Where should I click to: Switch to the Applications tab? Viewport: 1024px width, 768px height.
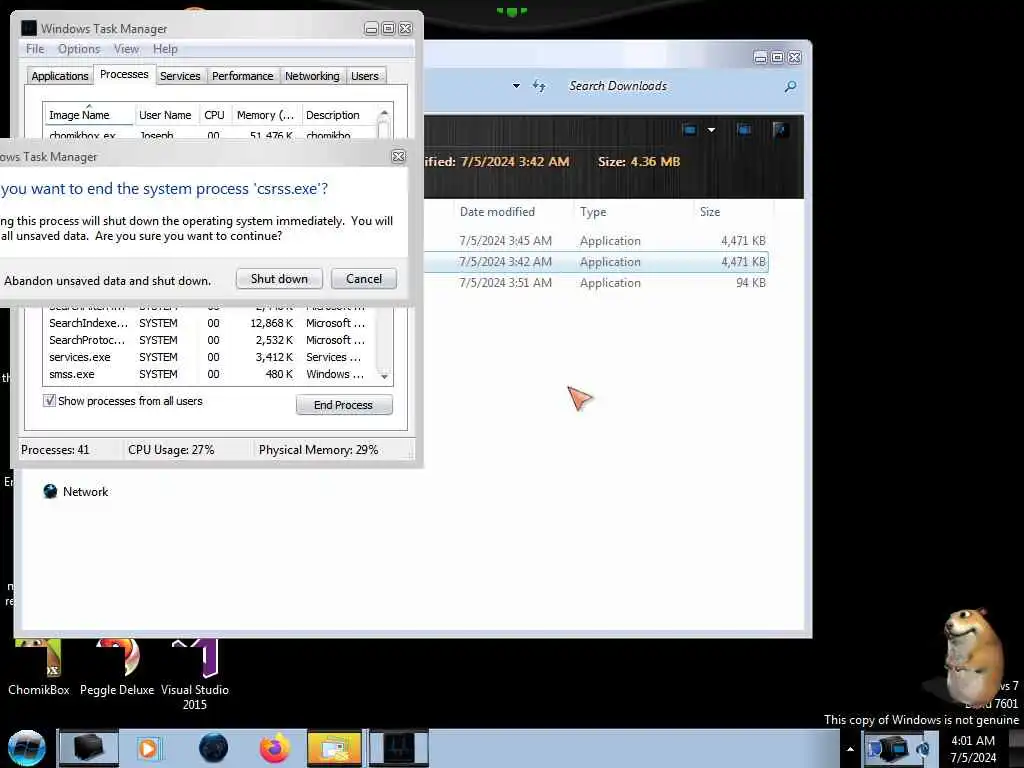pos(59,76)
